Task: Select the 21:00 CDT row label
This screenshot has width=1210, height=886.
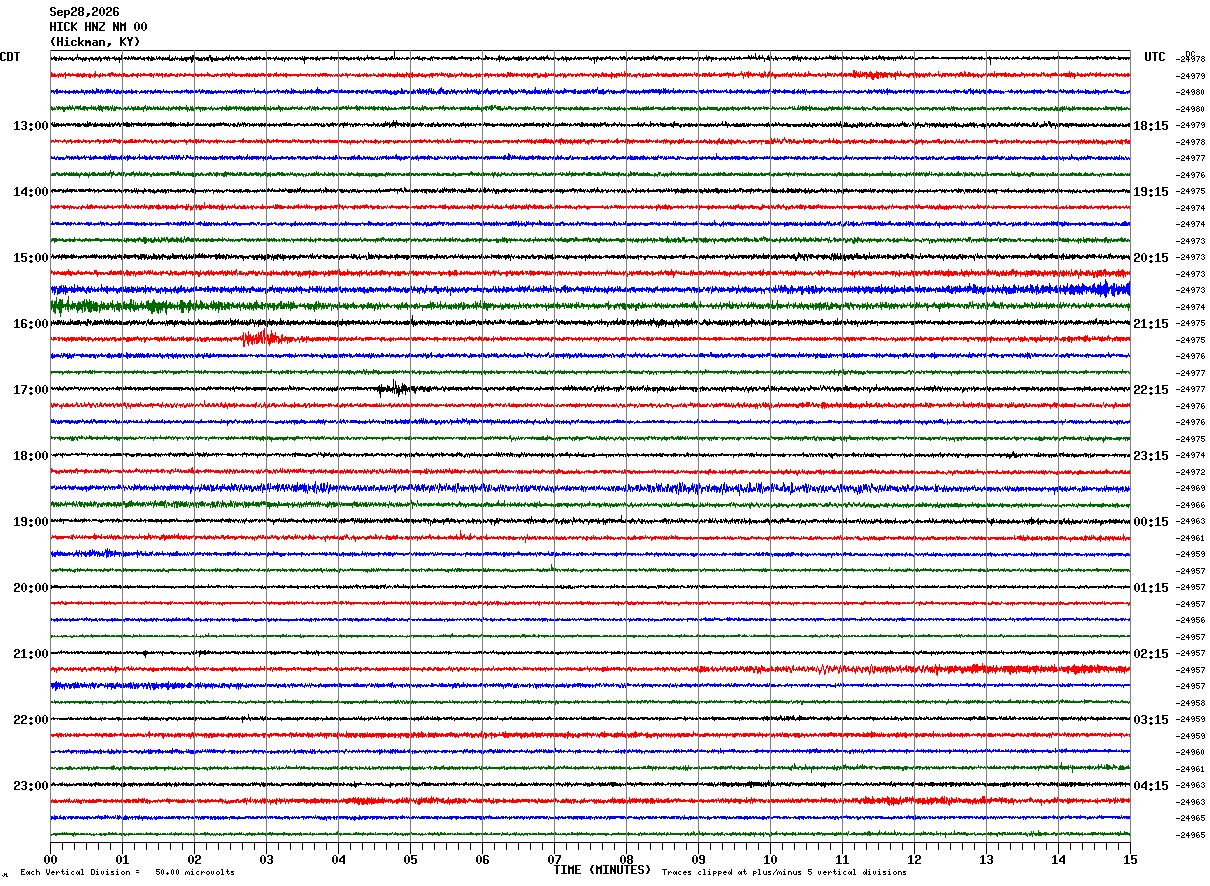Action: point(30,654)
